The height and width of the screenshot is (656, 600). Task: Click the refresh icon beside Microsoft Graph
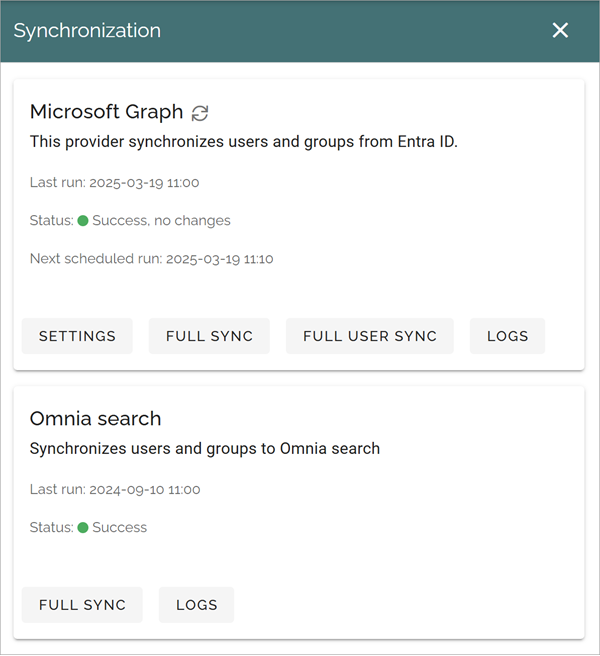[x=200, y=113]
